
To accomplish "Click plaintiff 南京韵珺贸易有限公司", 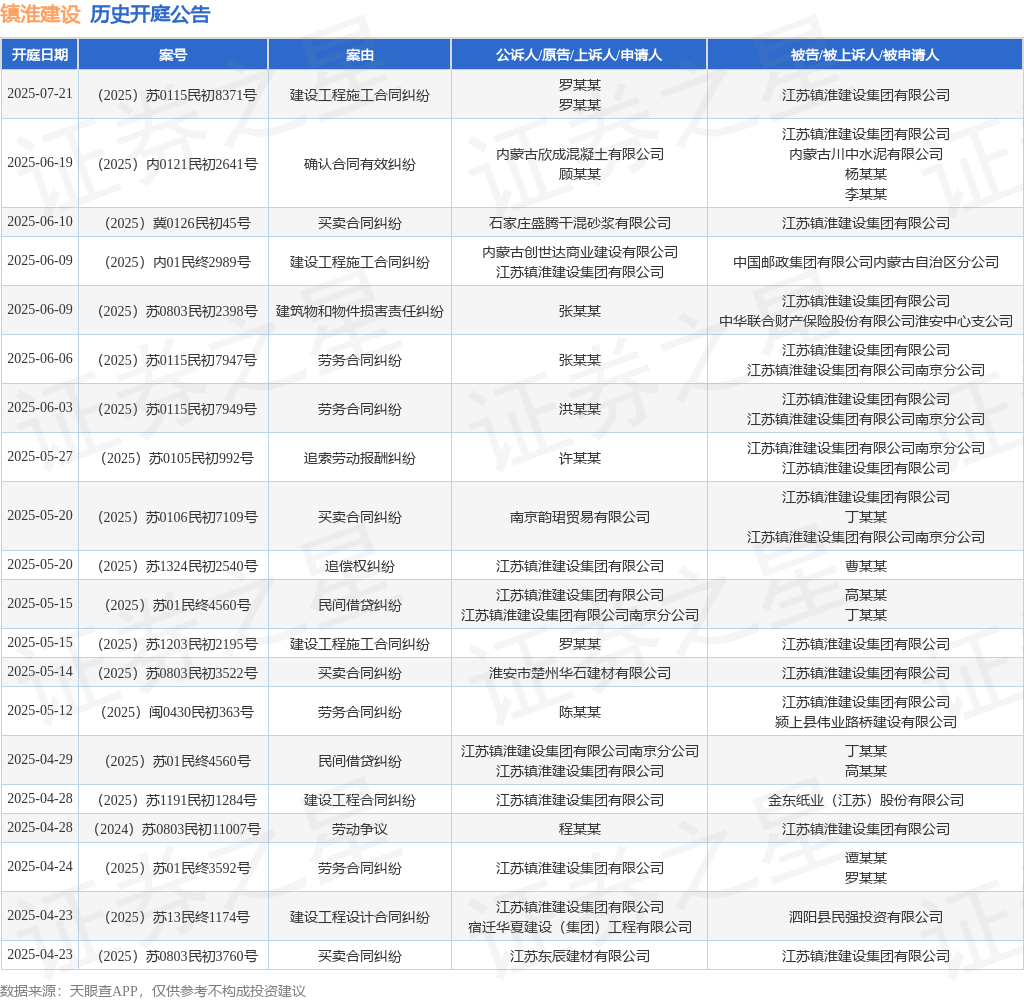I will point(580,517).
